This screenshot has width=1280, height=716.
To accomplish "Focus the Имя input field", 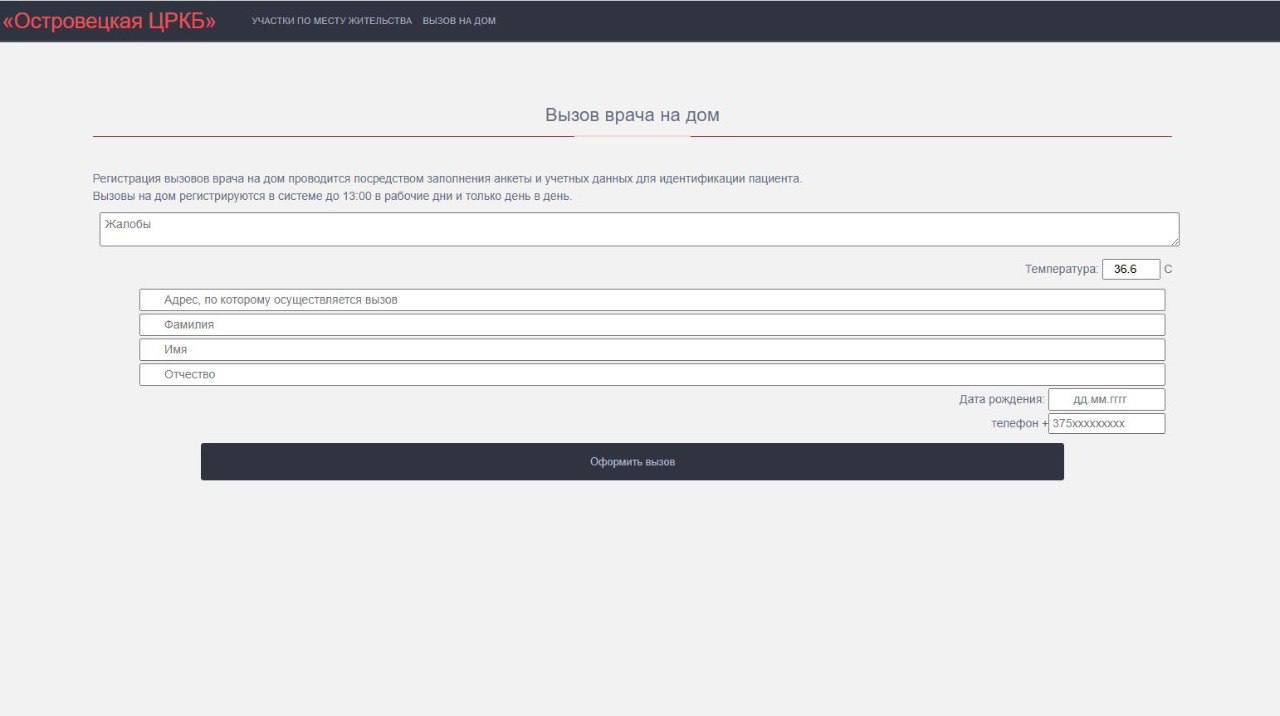I will (x=651, y=350).
